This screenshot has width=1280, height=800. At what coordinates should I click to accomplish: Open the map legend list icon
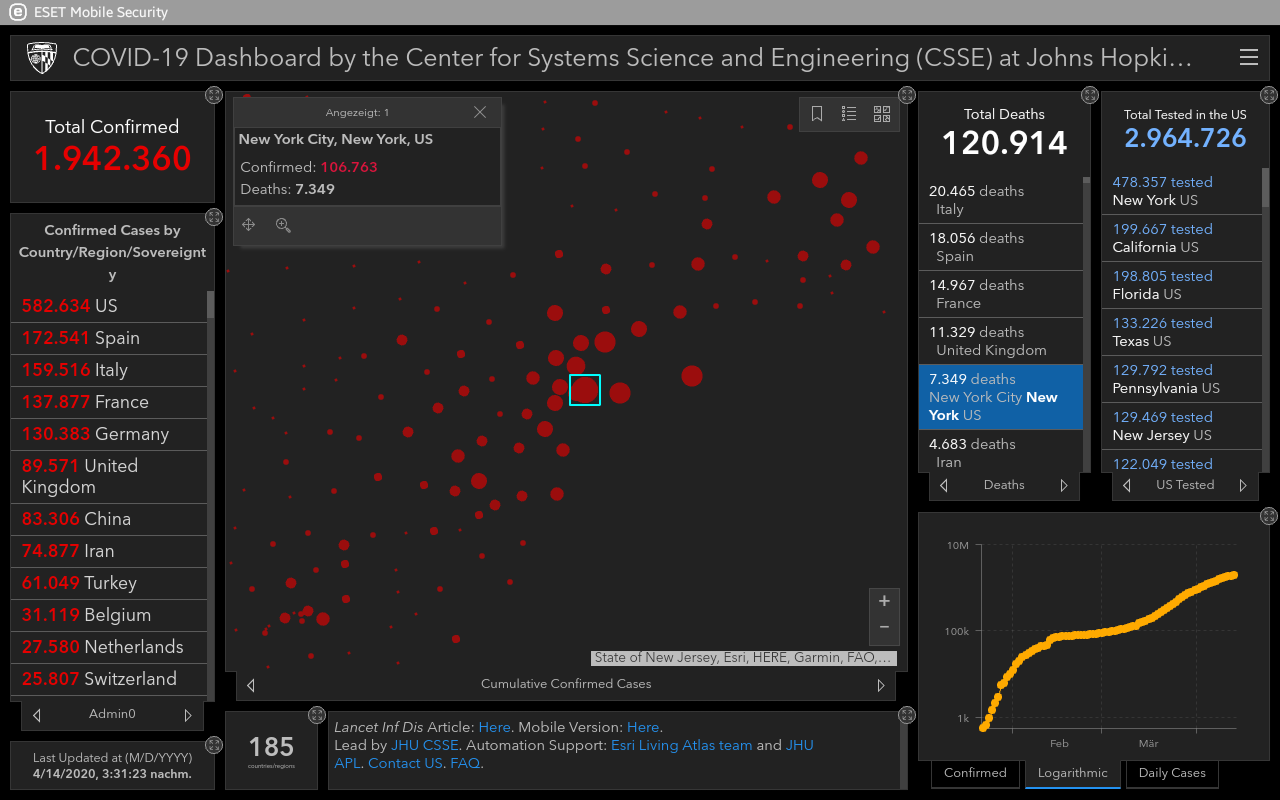pos(849,114)
